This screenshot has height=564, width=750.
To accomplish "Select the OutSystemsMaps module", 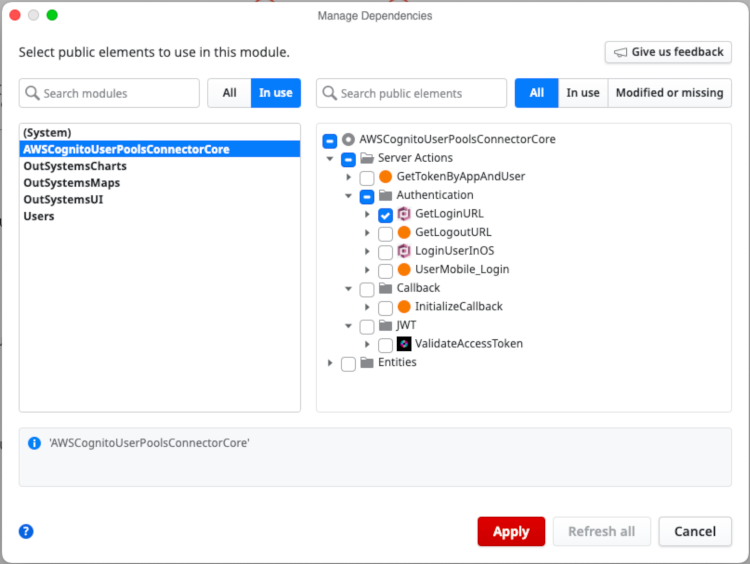I will [160, 183].
